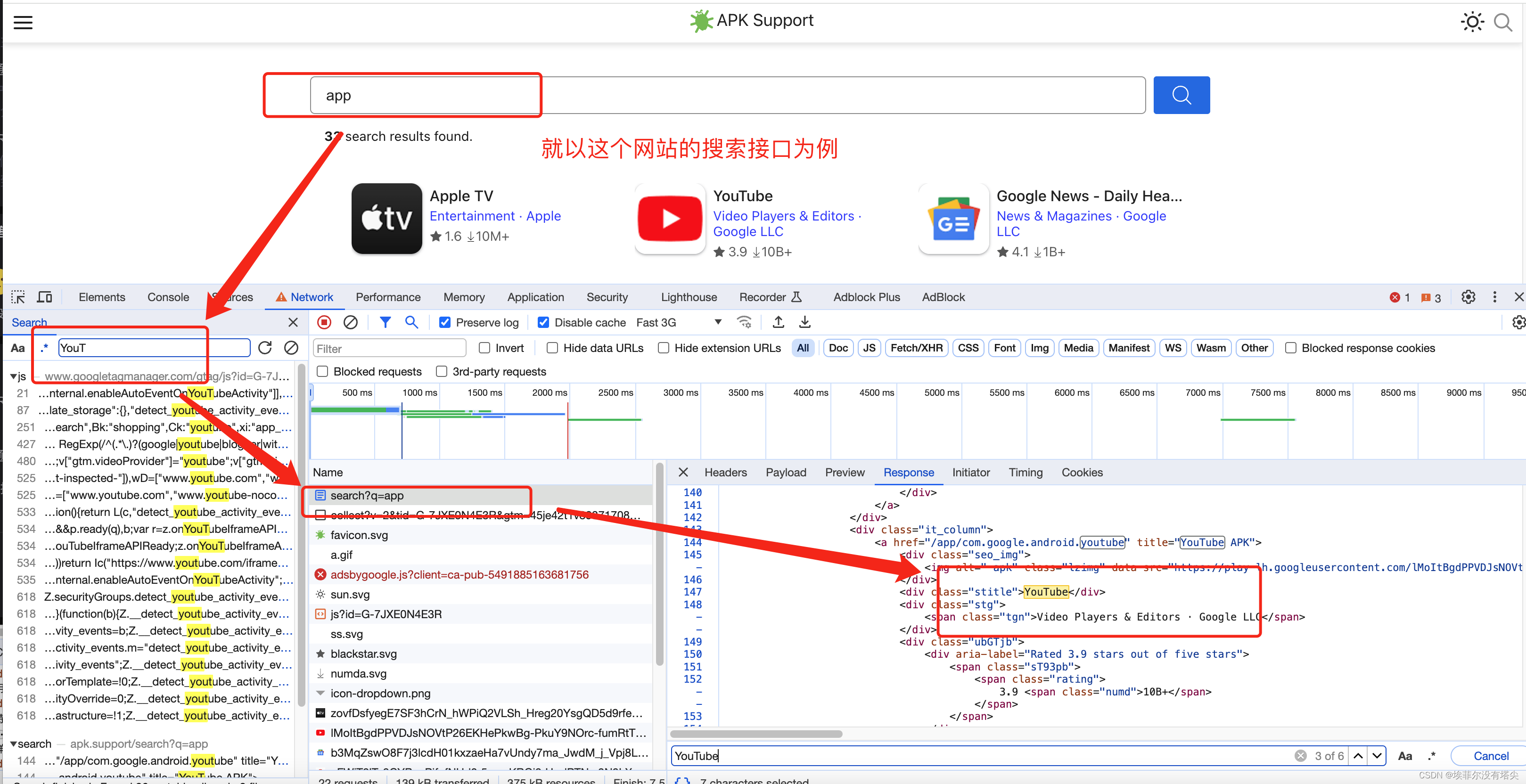Toggle 'Preserve log' checkbox in Network
Viewport: 1526px width, 784px height.
click(443, 322)
